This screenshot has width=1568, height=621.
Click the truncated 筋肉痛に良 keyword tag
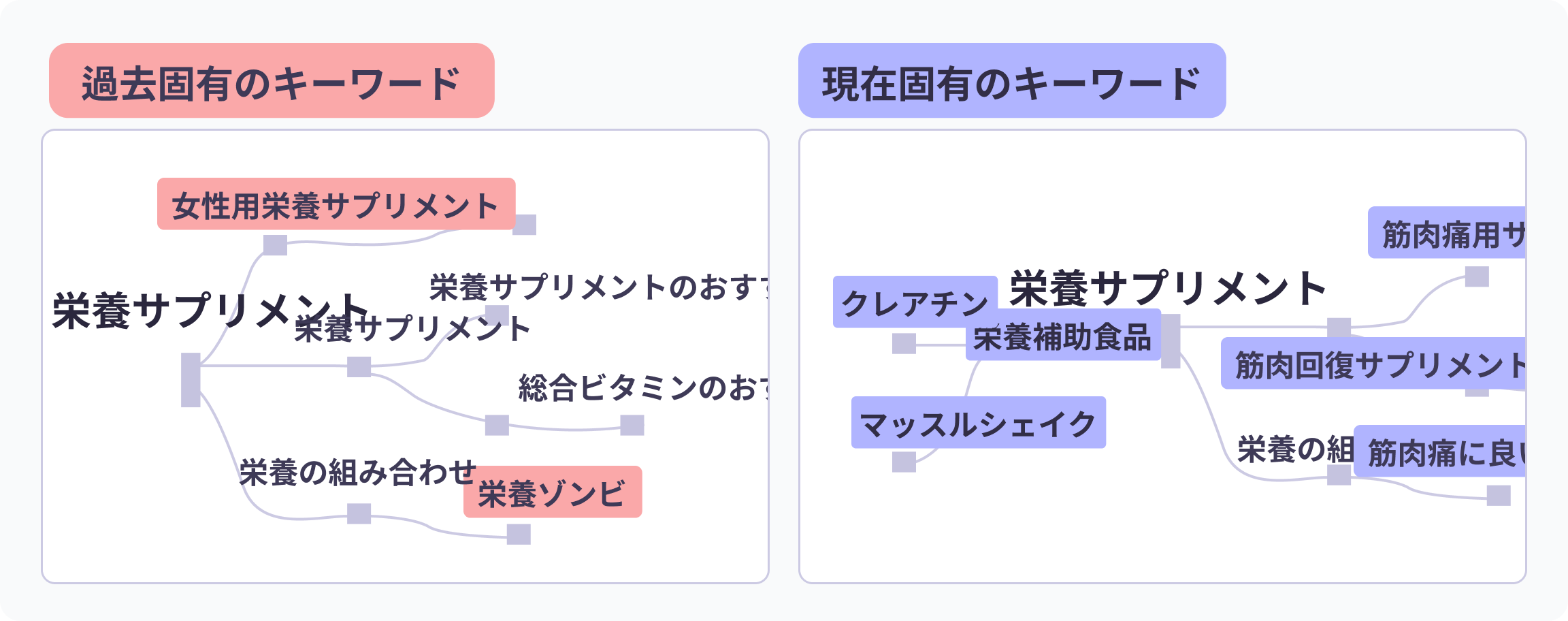1439,451
